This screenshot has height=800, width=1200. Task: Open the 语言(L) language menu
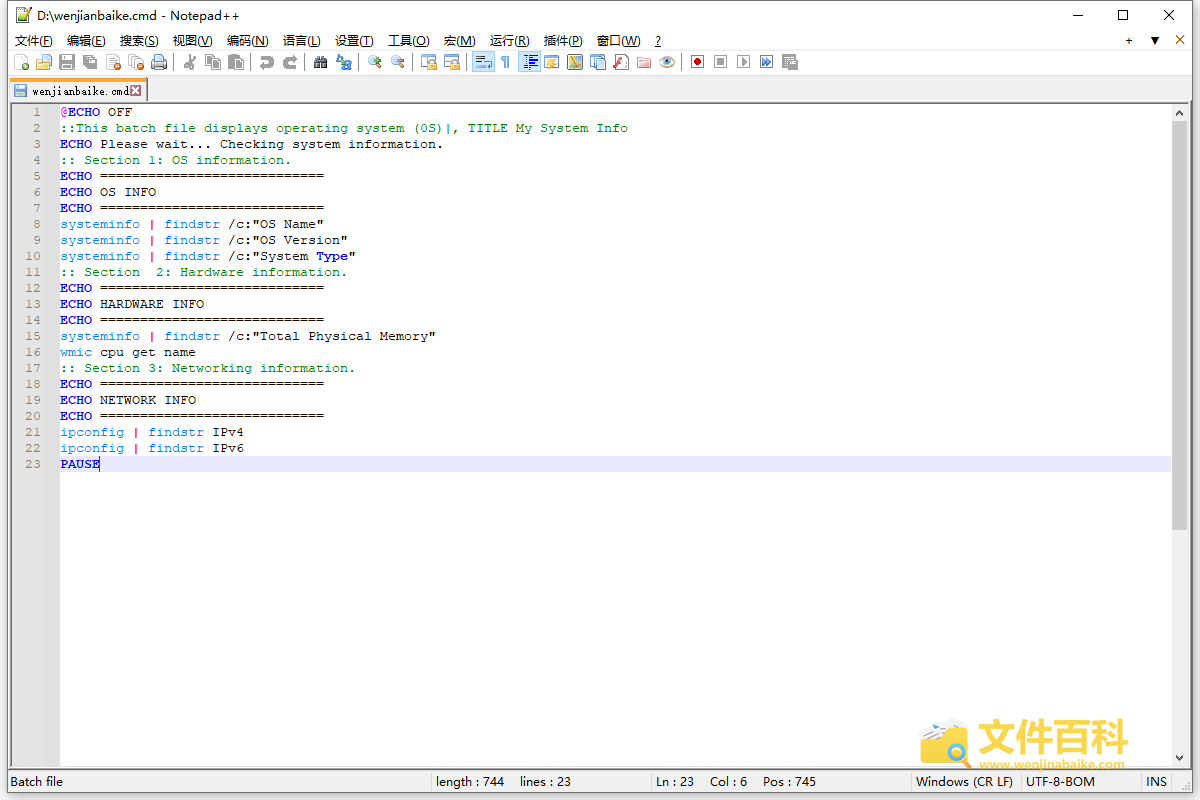click(x=301, y=41)
